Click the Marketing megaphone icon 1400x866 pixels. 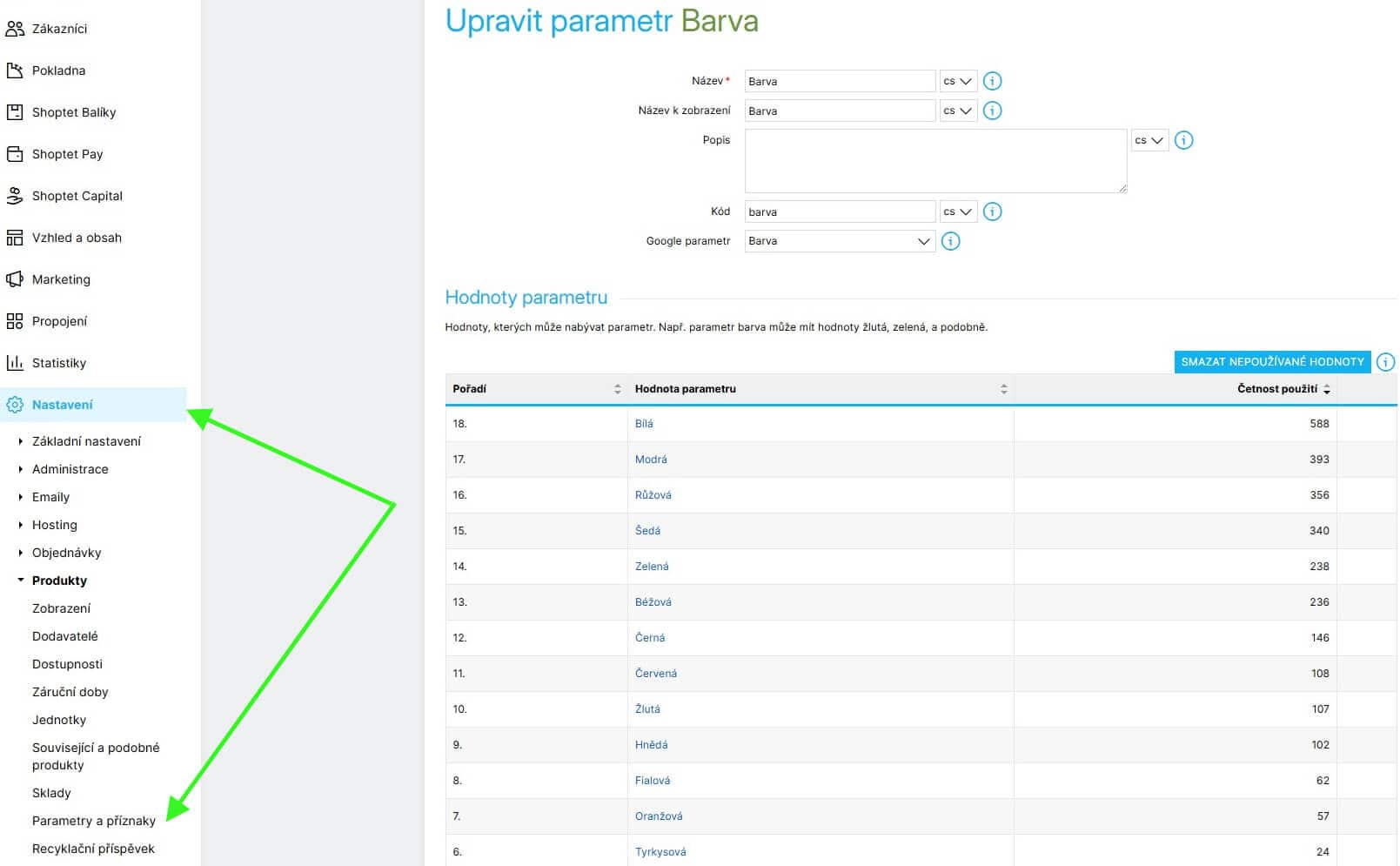point(15,279)
